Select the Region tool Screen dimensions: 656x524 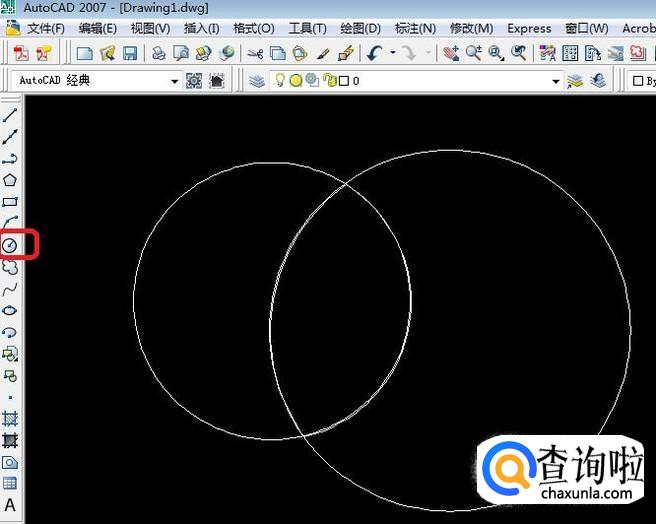[x=10, y=462]
